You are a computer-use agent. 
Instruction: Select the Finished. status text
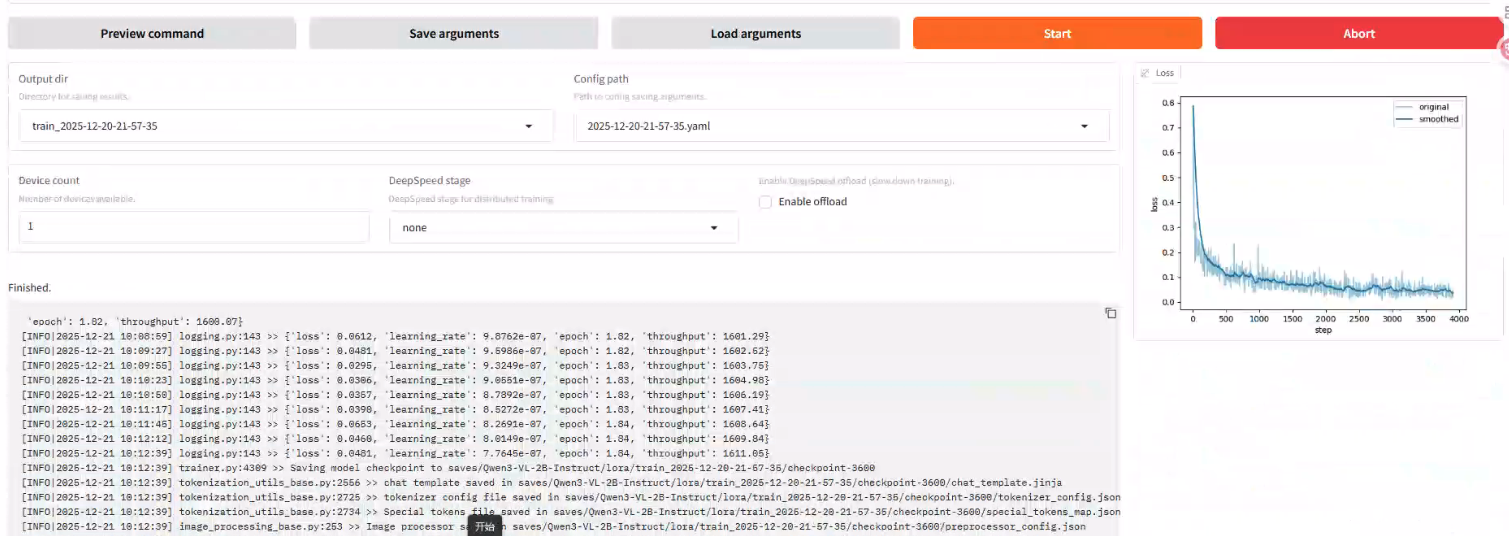click(29, 287)
